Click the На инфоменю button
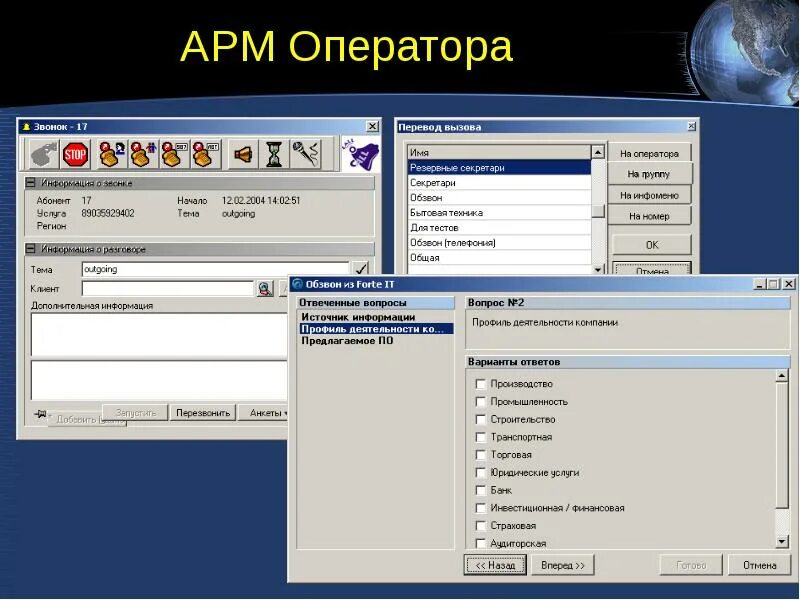 click(649, 195)
